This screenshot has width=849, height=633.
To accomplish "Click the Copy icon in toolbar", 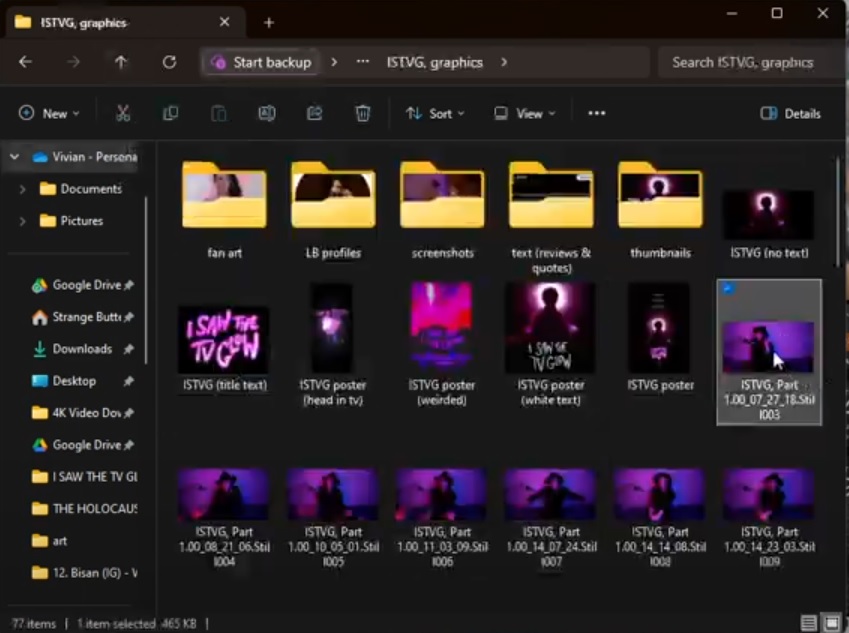I will [171, 113].
